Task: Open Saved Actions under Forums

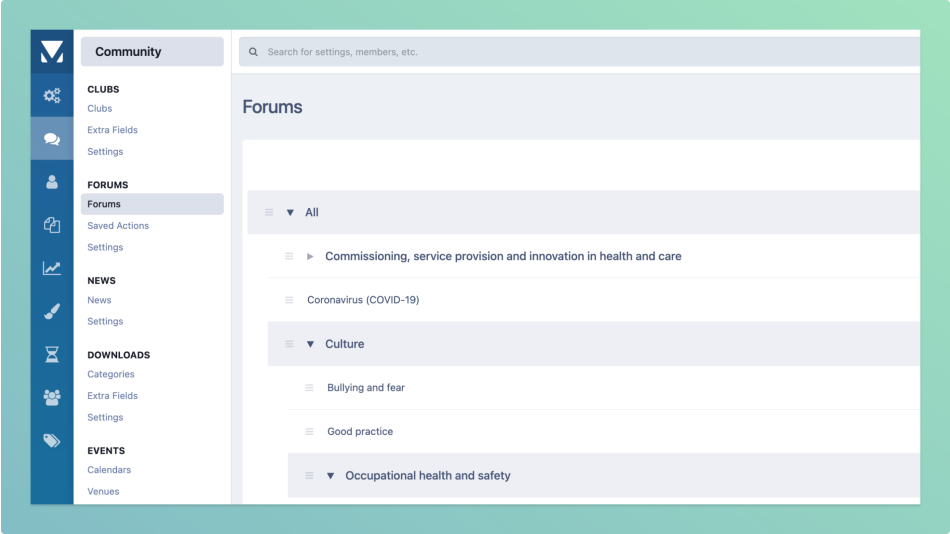Action: pyautogui.click(x=118, y=226)
